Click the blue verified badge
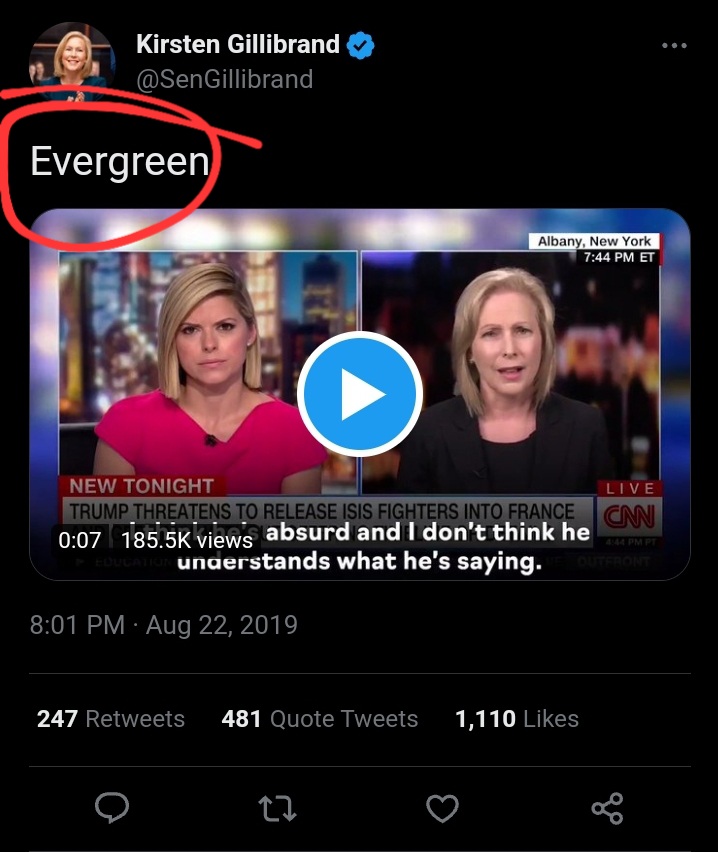 (x=360, y=45)
